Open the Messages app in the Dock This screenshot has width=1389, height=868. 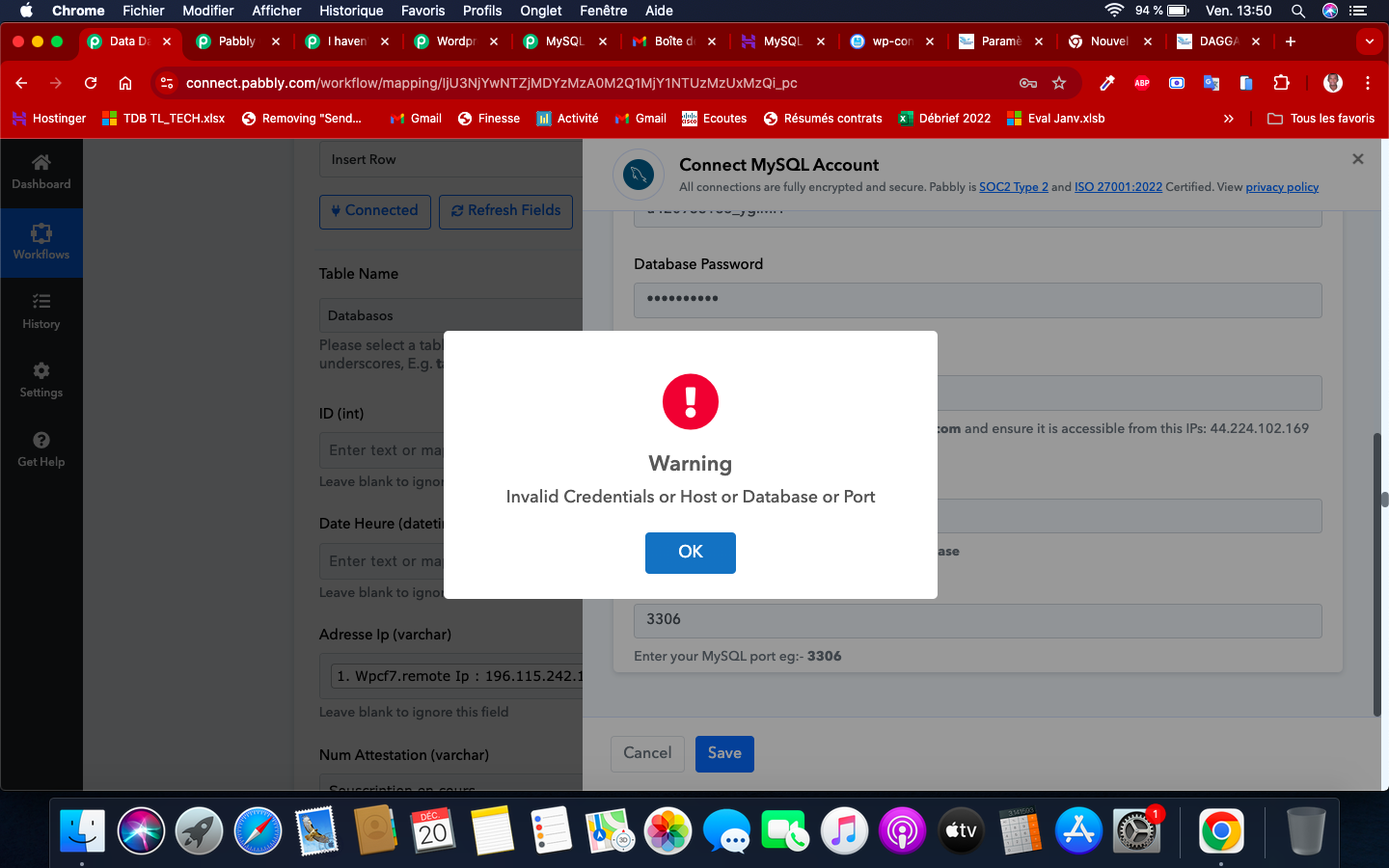[x=726, y=831]
